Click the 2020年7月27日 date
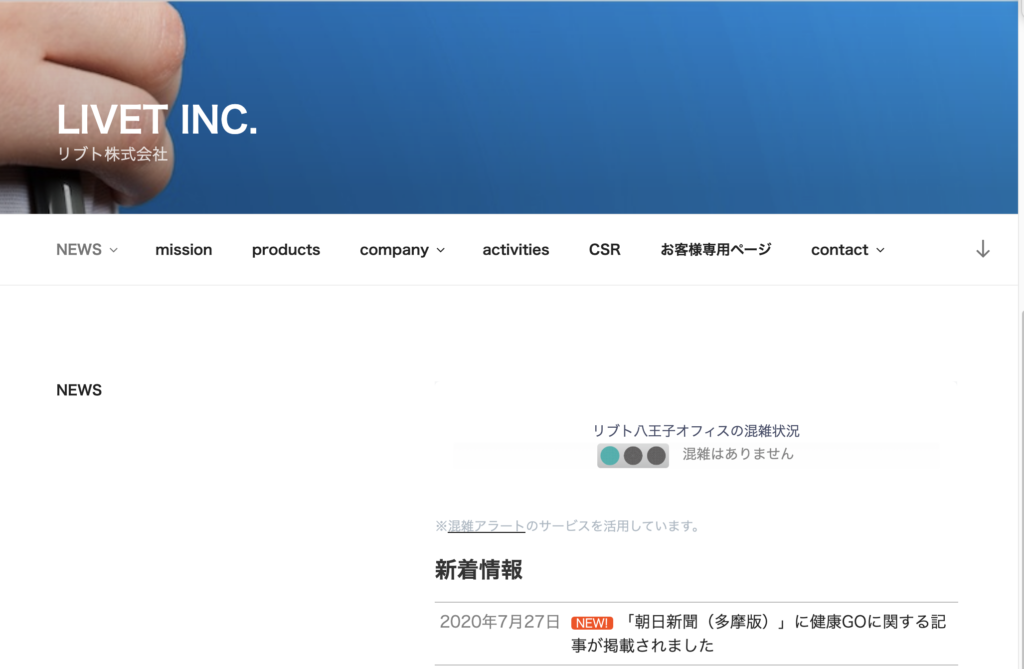 tap(500, 621)
